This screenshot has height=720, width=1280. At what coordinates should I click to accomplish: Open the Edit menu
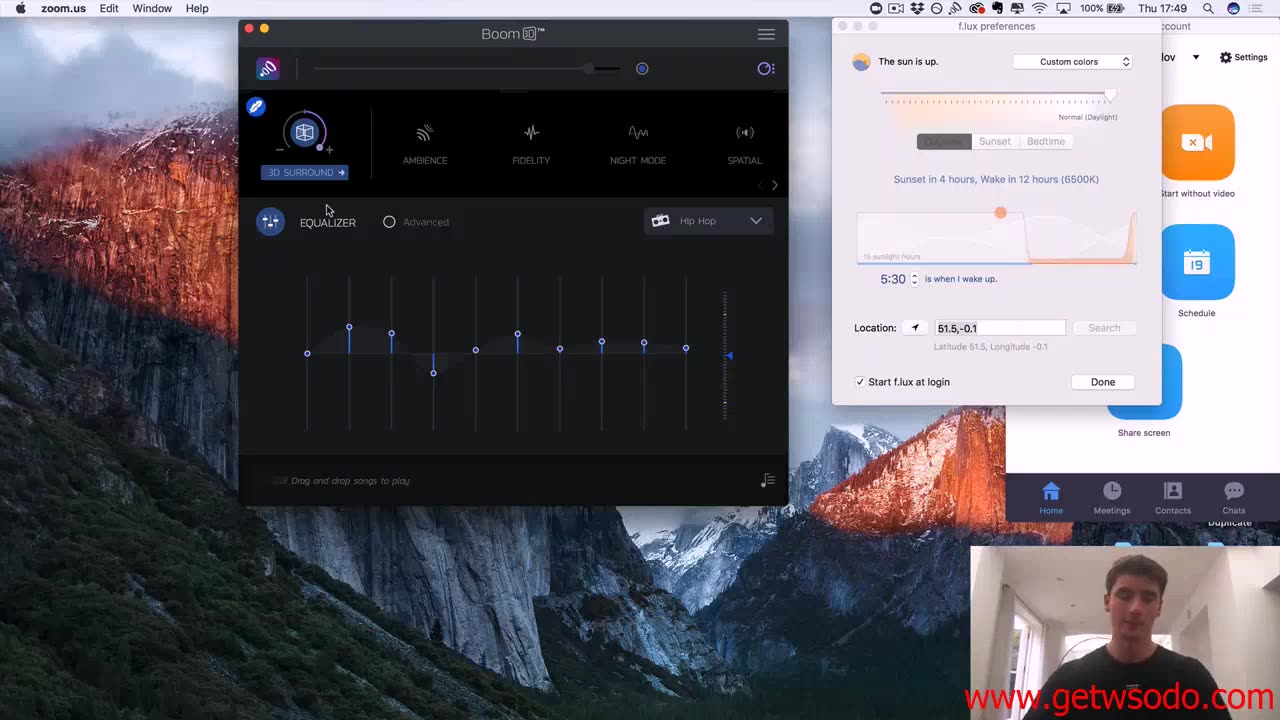pyautogui.click(x=109, y=8)
